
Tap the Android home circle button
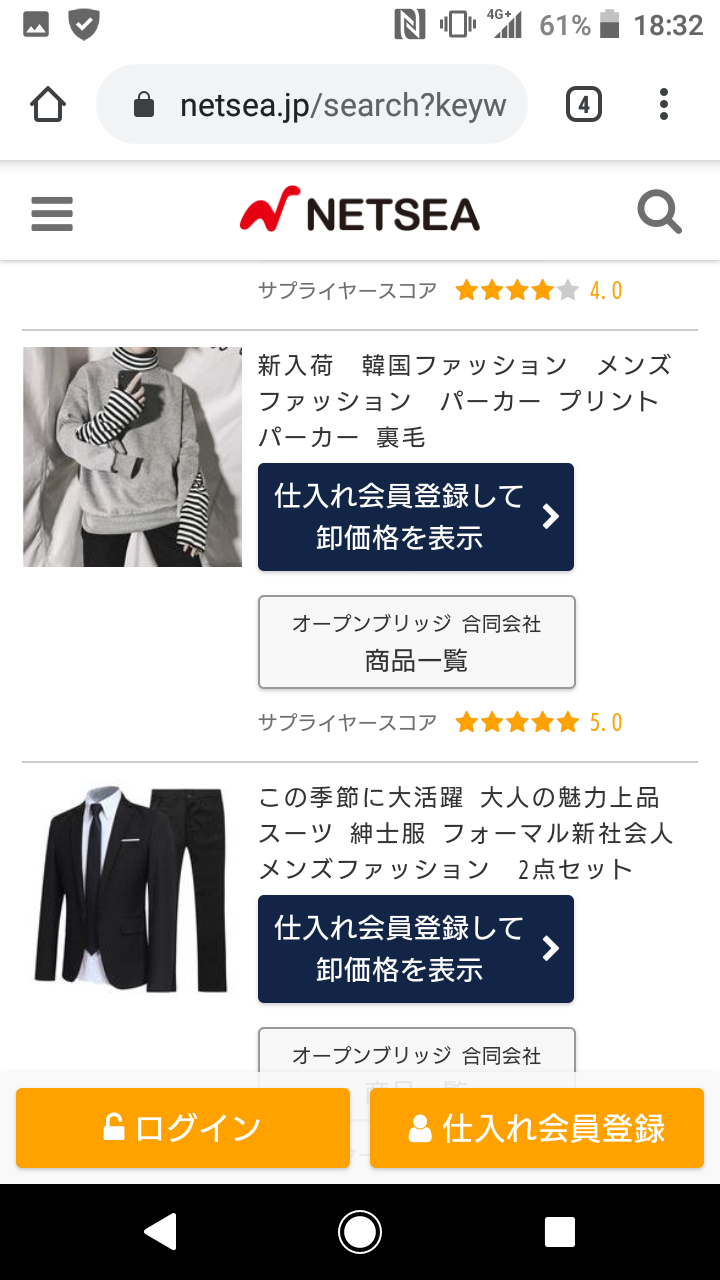360,1232
